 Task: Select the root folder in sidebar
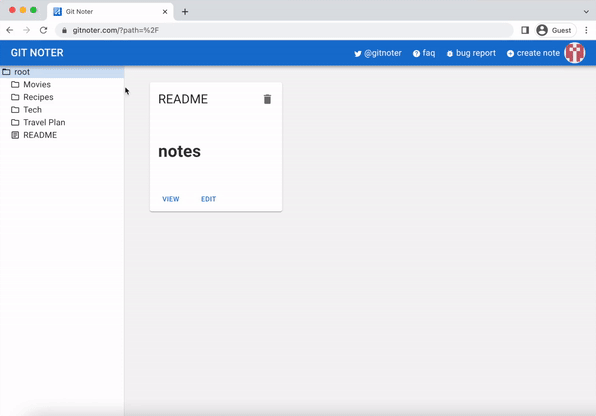[62, 72]
